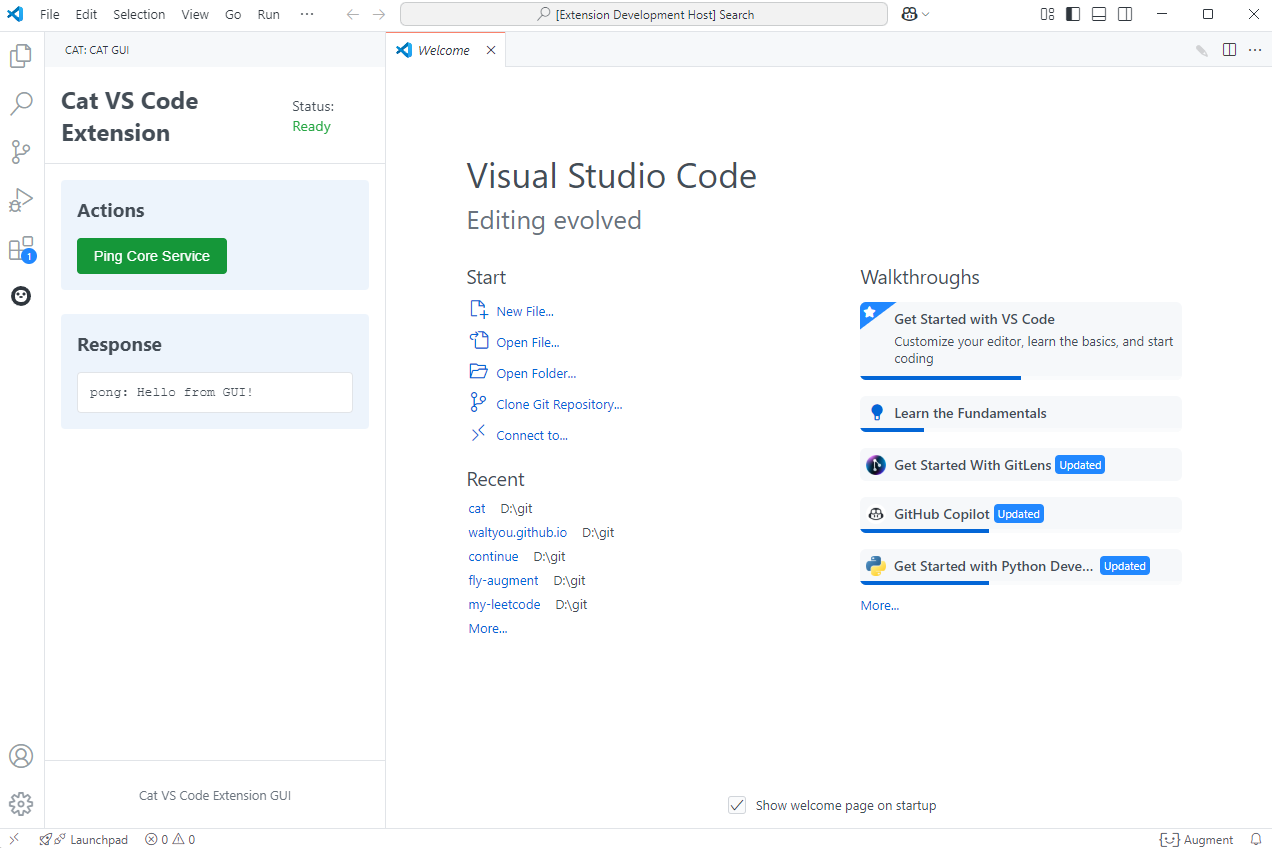
Task: Click Clone Git Repository... link
Action: point(559,404)
